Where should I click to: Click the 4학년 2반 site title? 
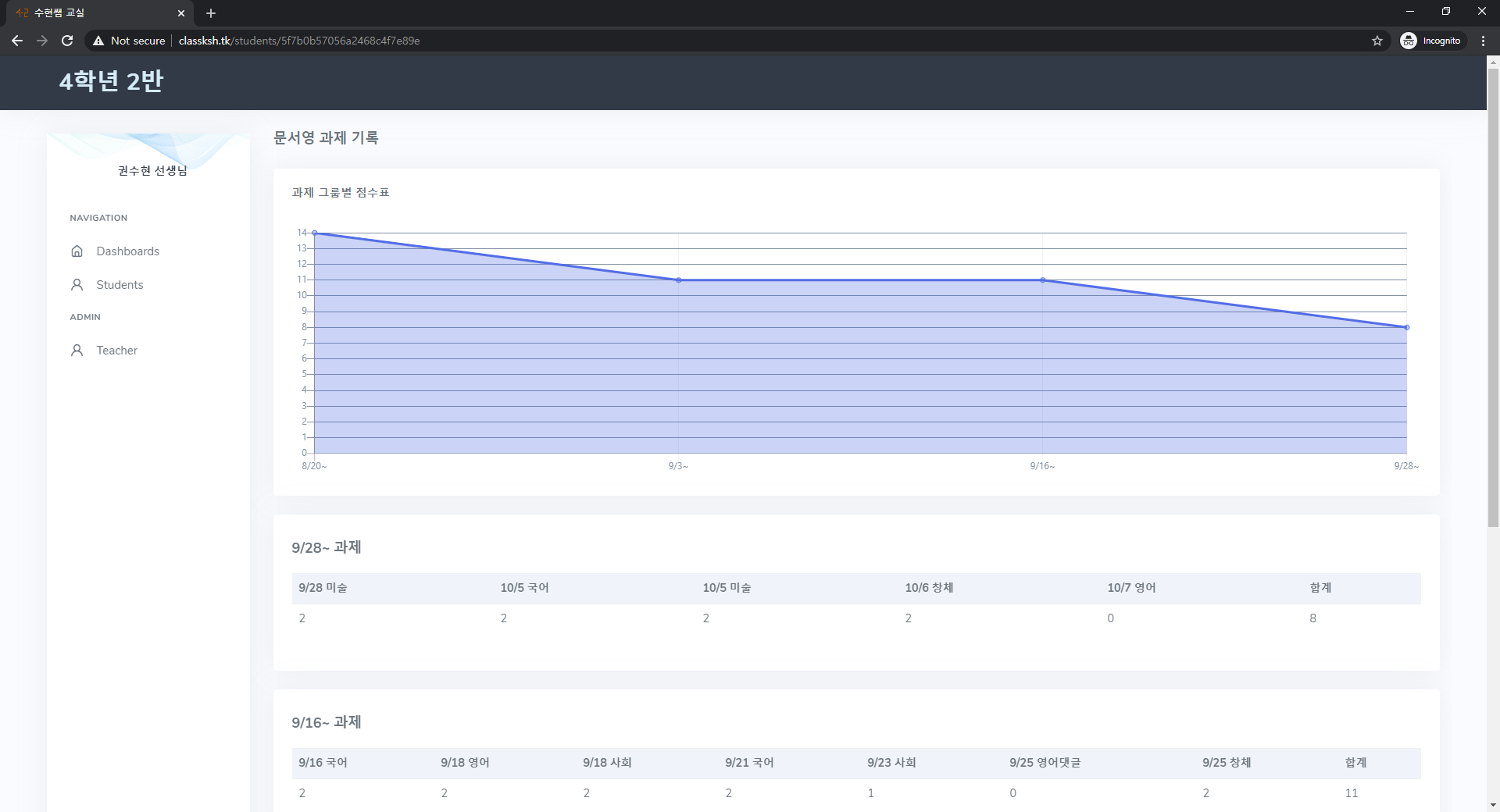(x=111, y=80)
